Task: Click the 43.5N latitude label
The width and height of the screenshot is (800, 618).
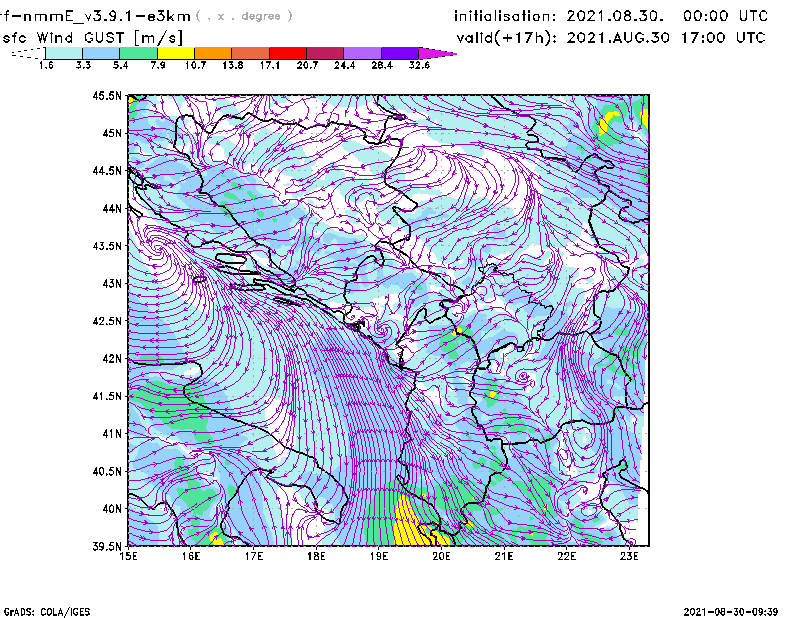Action: 107,246
